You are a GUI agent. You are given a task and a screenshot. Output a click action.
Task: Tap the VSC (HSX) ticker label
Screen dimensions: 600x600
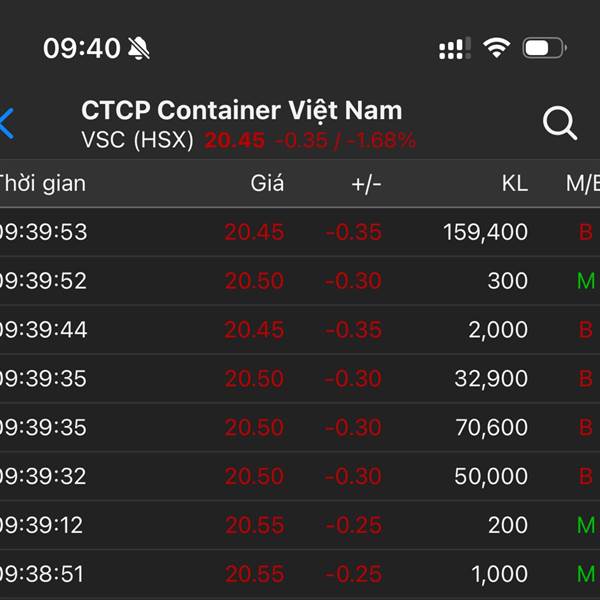click(137, 140)
